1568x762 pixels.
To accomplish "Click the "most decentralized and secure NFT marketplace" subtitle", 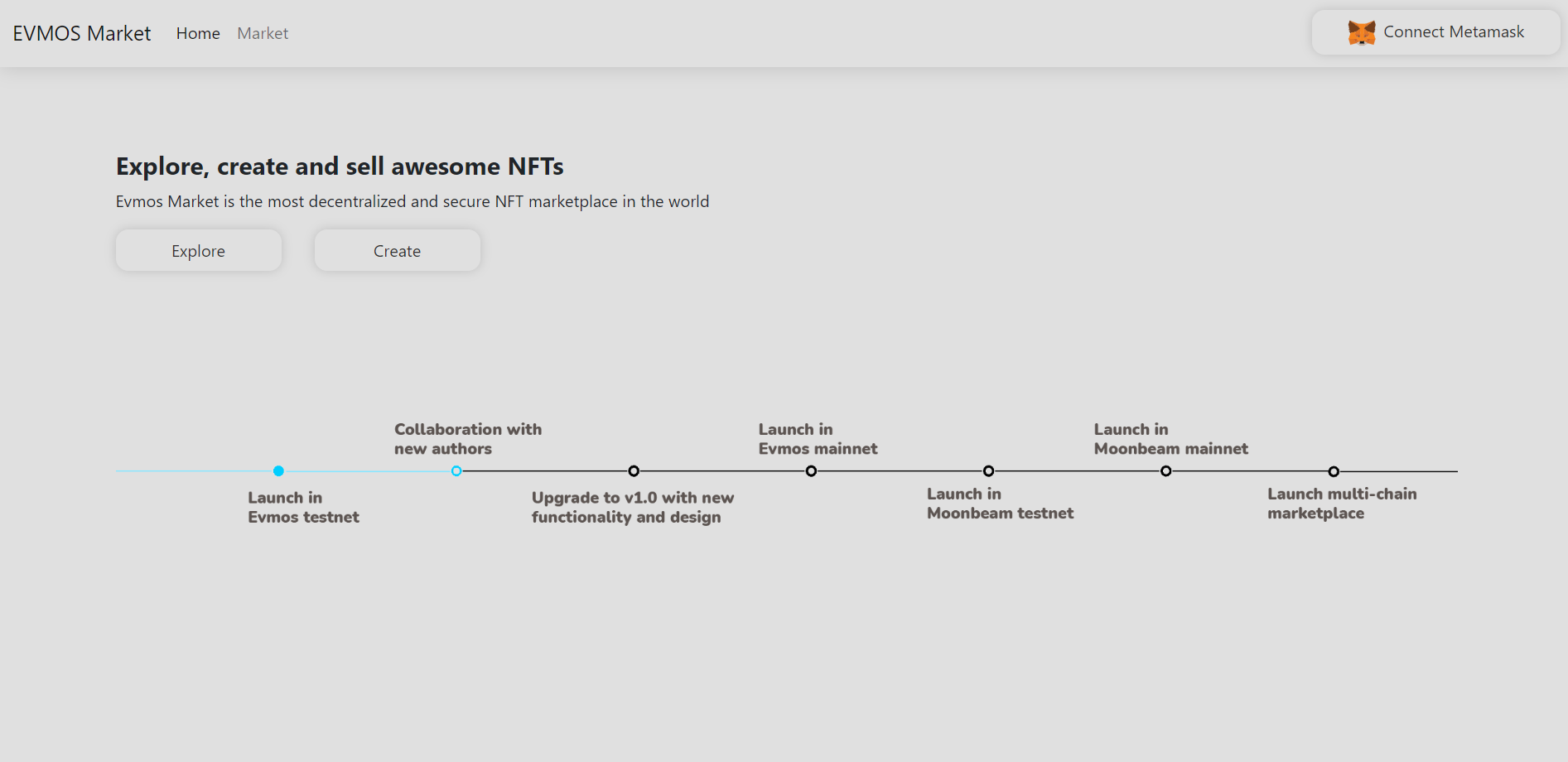I will 413,201.
